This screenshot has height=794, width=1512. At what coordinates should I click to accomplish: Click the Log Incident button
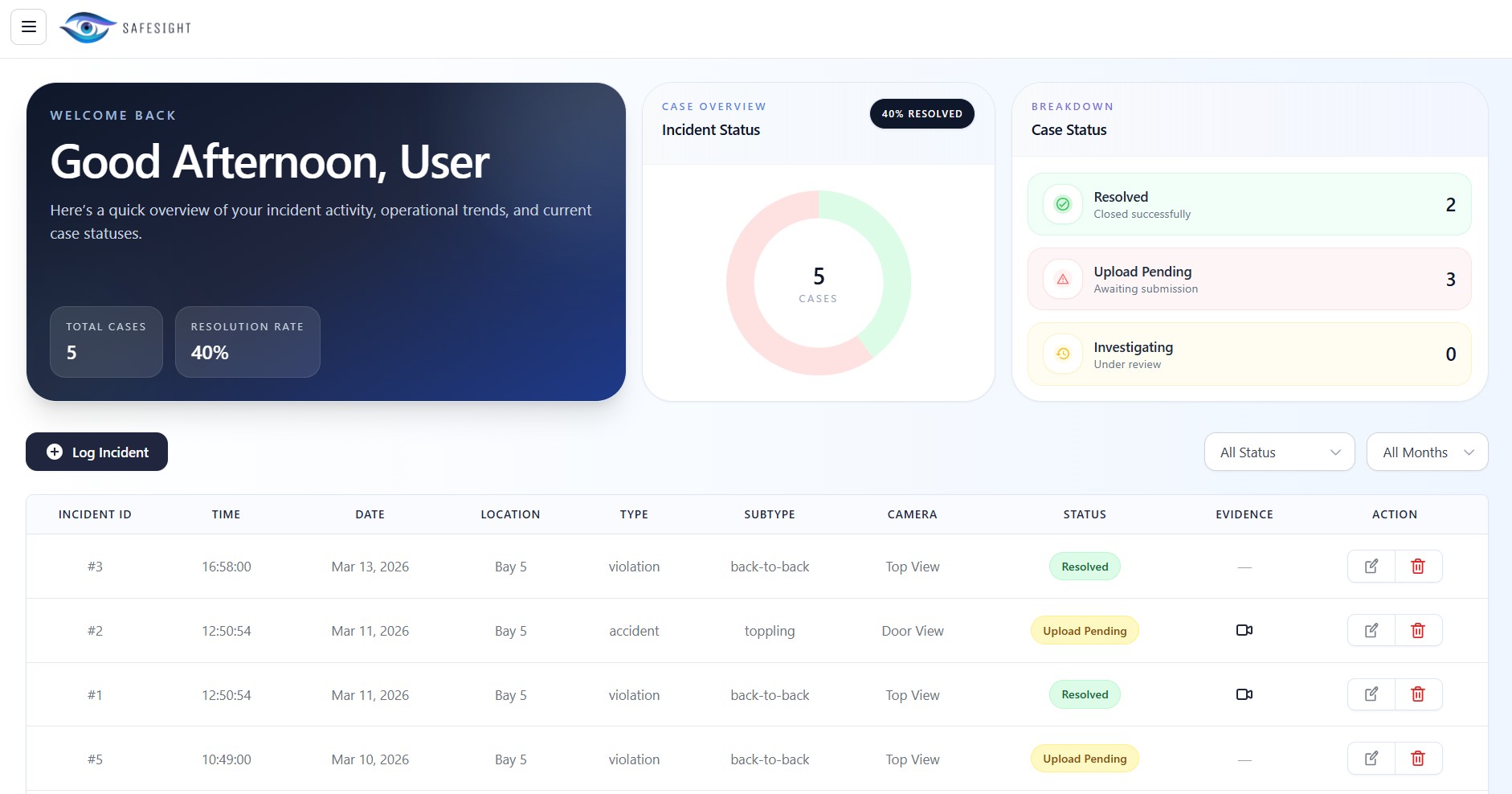(97, 452)
